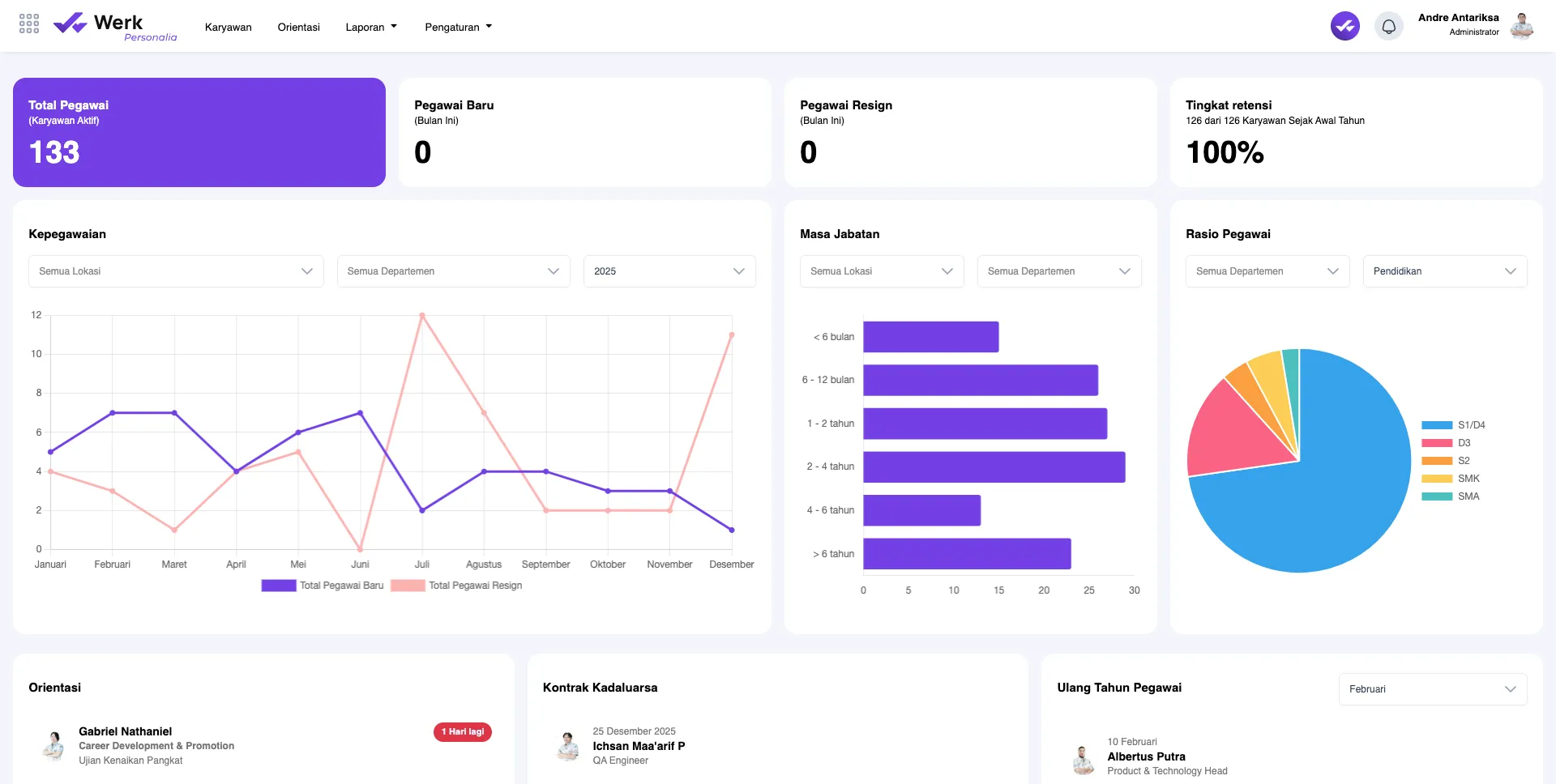Click Ichsan Maa'arif P's avatar
1556x784 pixels.
click(568, 745)
